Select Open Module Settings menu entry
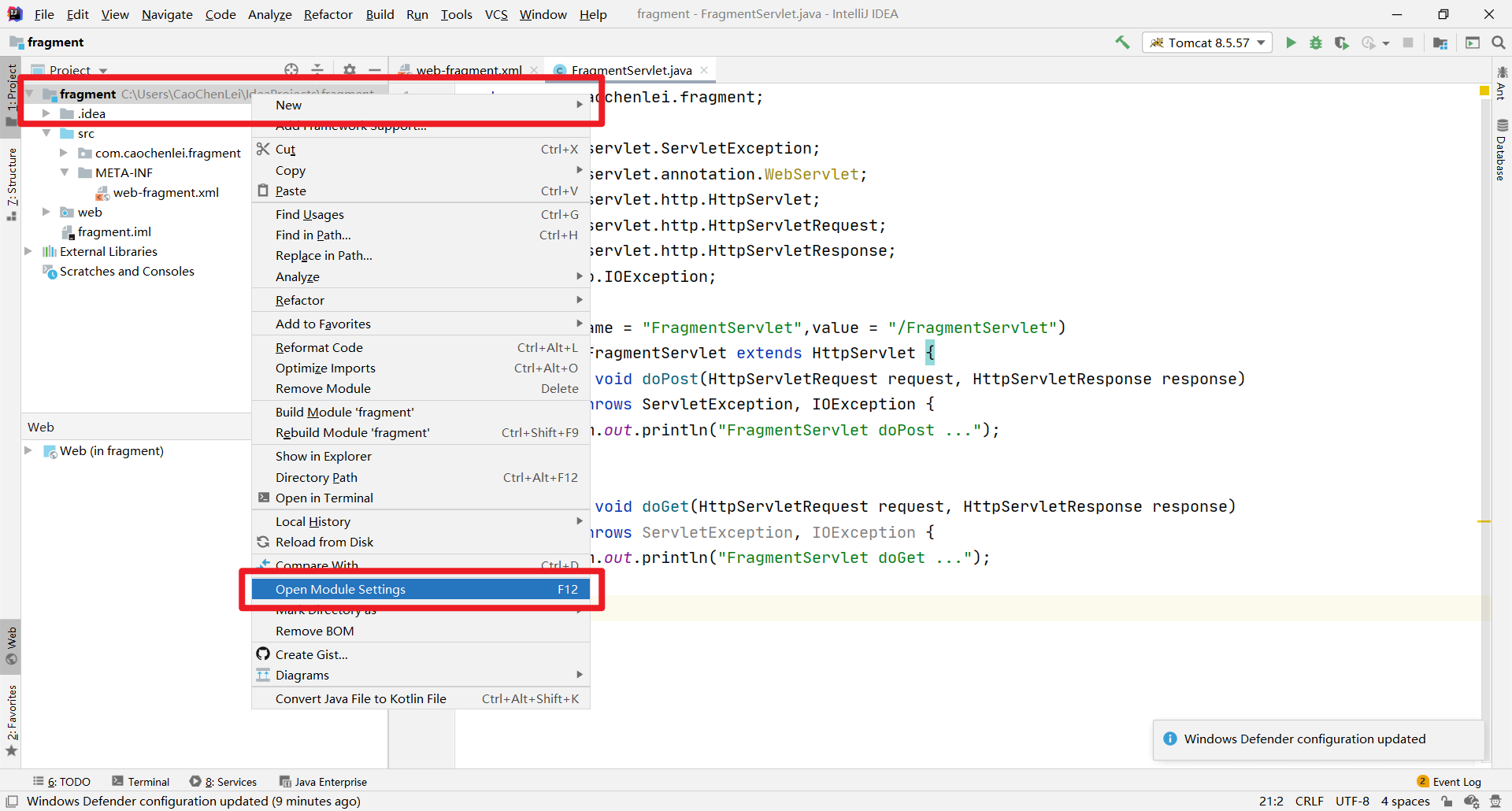 pyautogui.click(x=421, y=589)
